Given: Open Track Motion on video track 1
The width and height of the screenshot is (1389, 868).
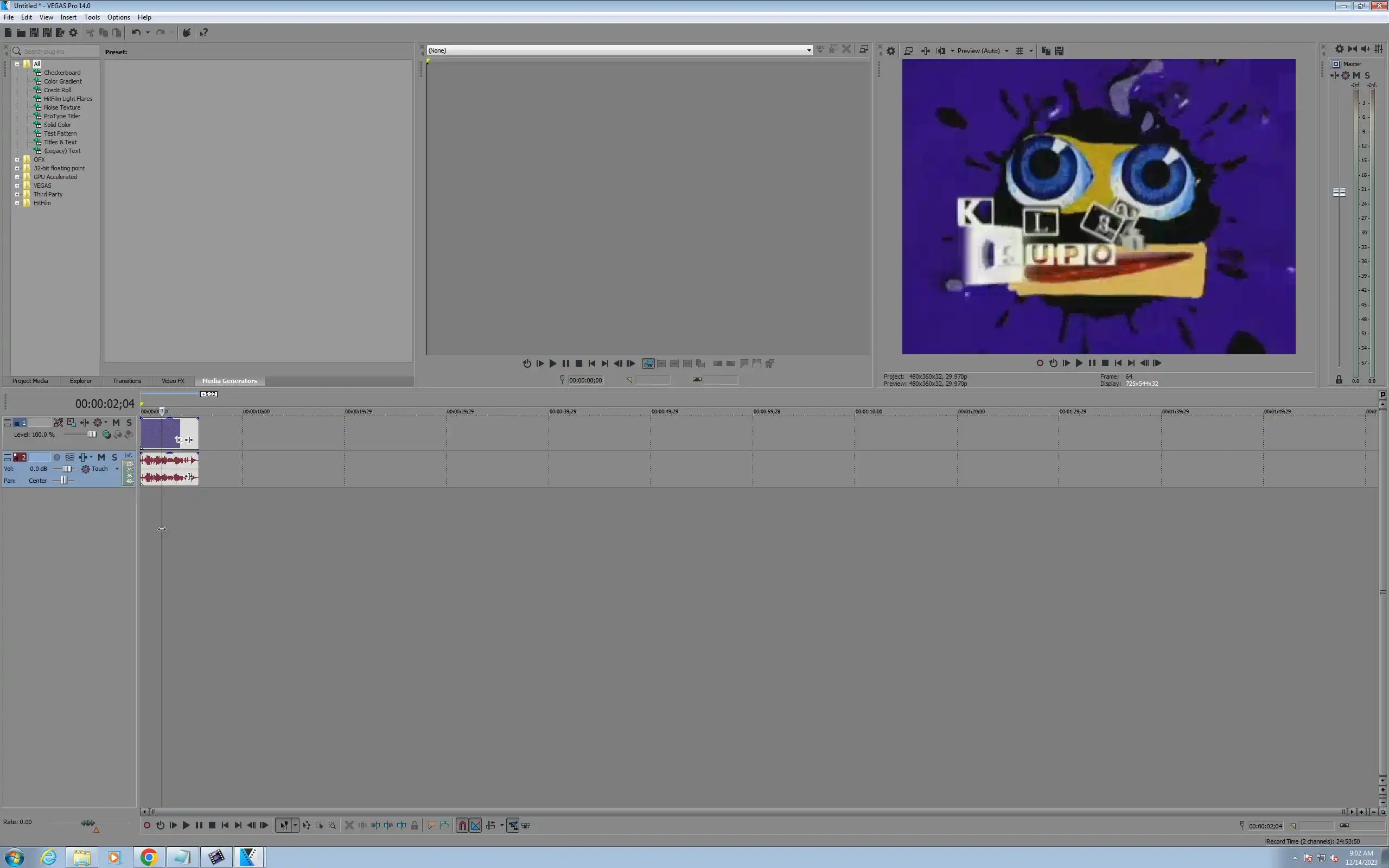Looking at the screenshot, I should [x=71, y=423].
